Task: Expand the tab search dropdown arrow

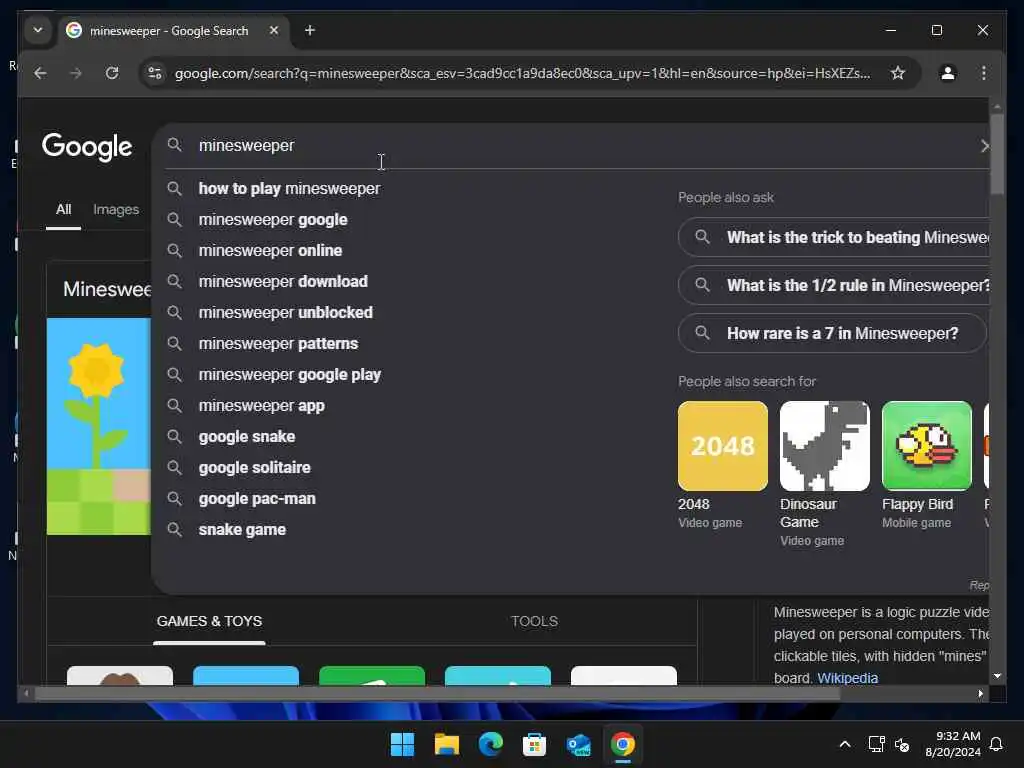Action: (x=38, y=30)
